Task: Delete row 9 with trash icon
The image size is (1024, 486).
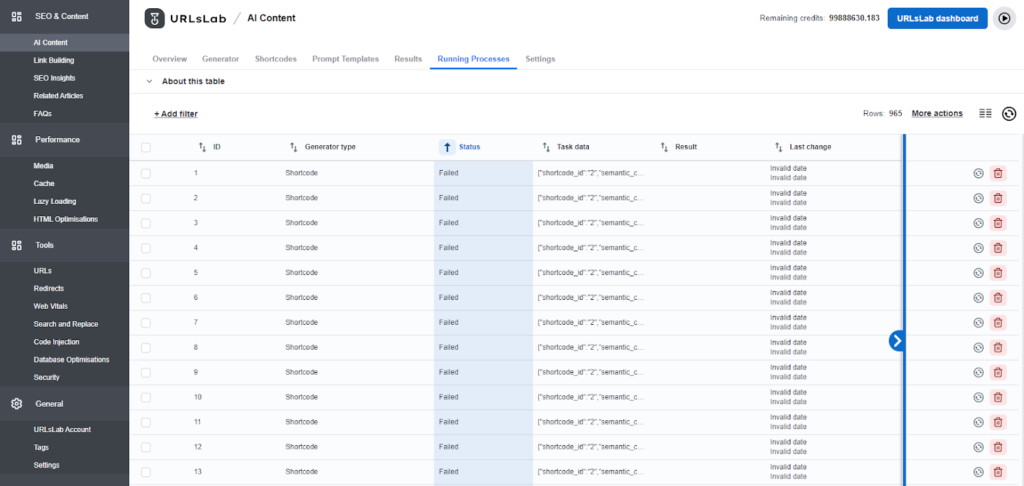Action: tap(998, 372)
